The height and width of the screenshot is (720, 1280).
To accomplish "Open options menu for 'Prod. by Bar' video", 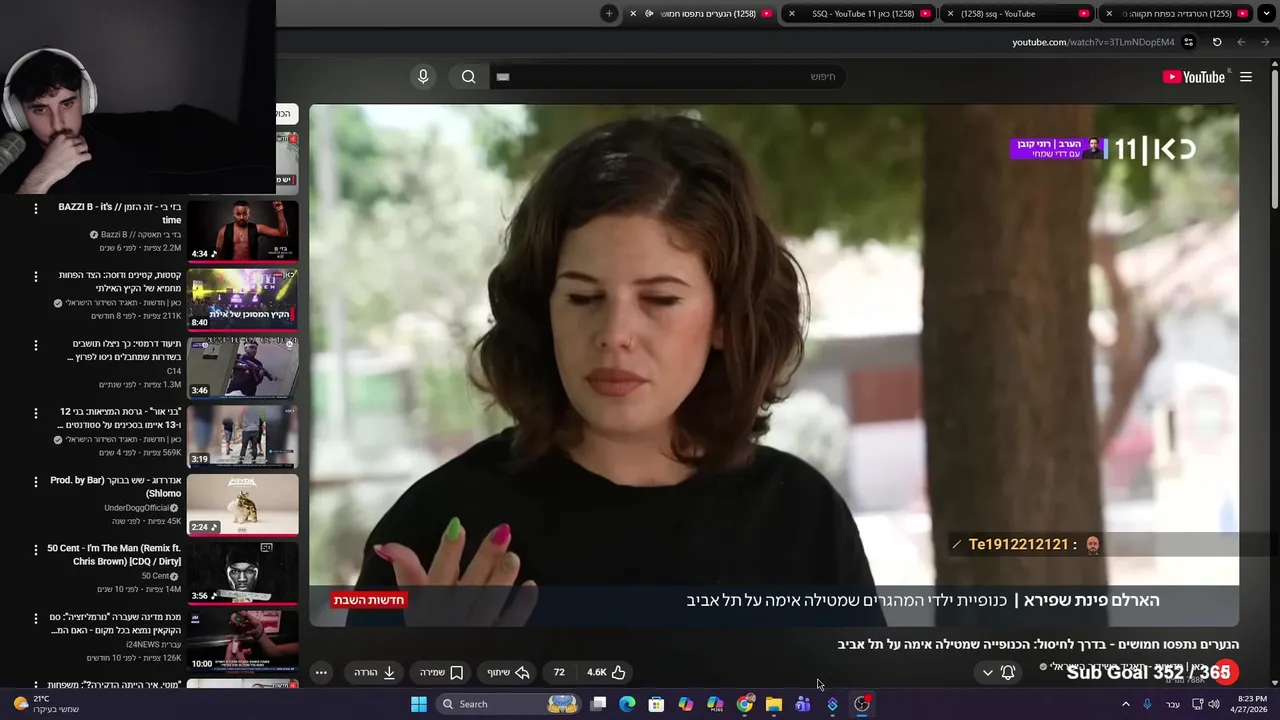I will [36, 482].
